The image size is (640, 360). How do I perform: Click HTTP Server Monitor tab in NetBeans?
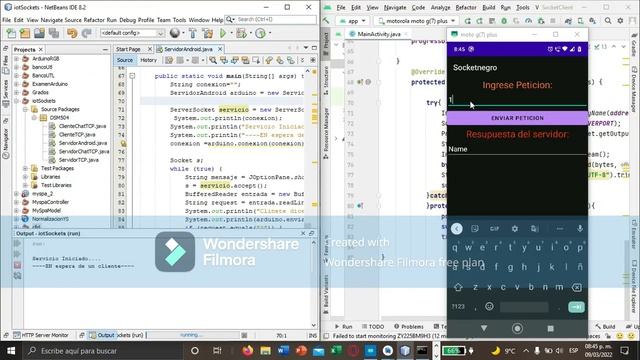(x=41, y=335)
